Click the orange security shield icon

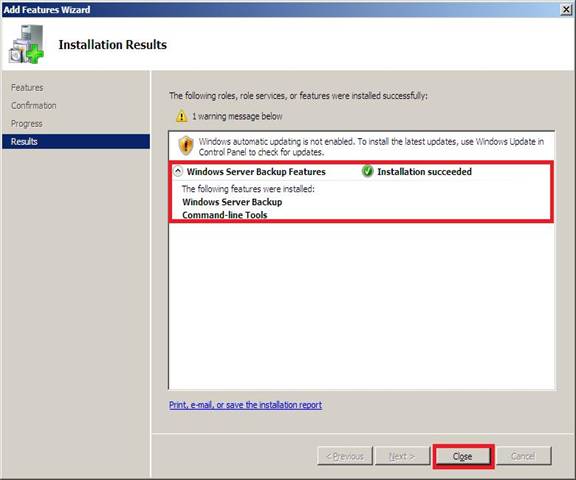pos(186,146)
